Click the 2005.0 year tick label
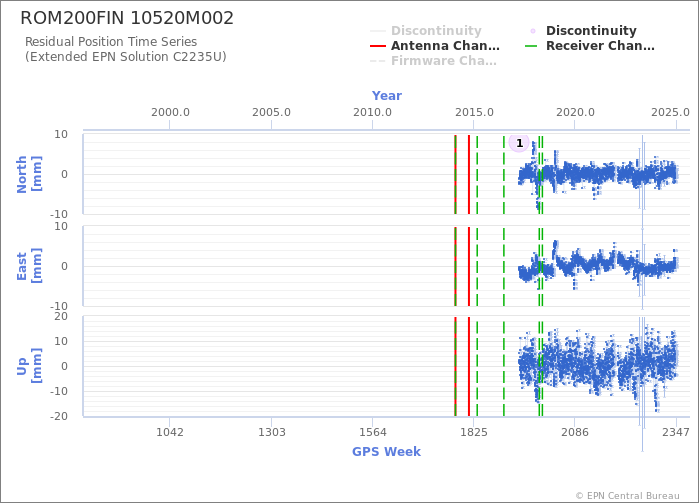This screenshot has width=700, height=504. point(271,112)
